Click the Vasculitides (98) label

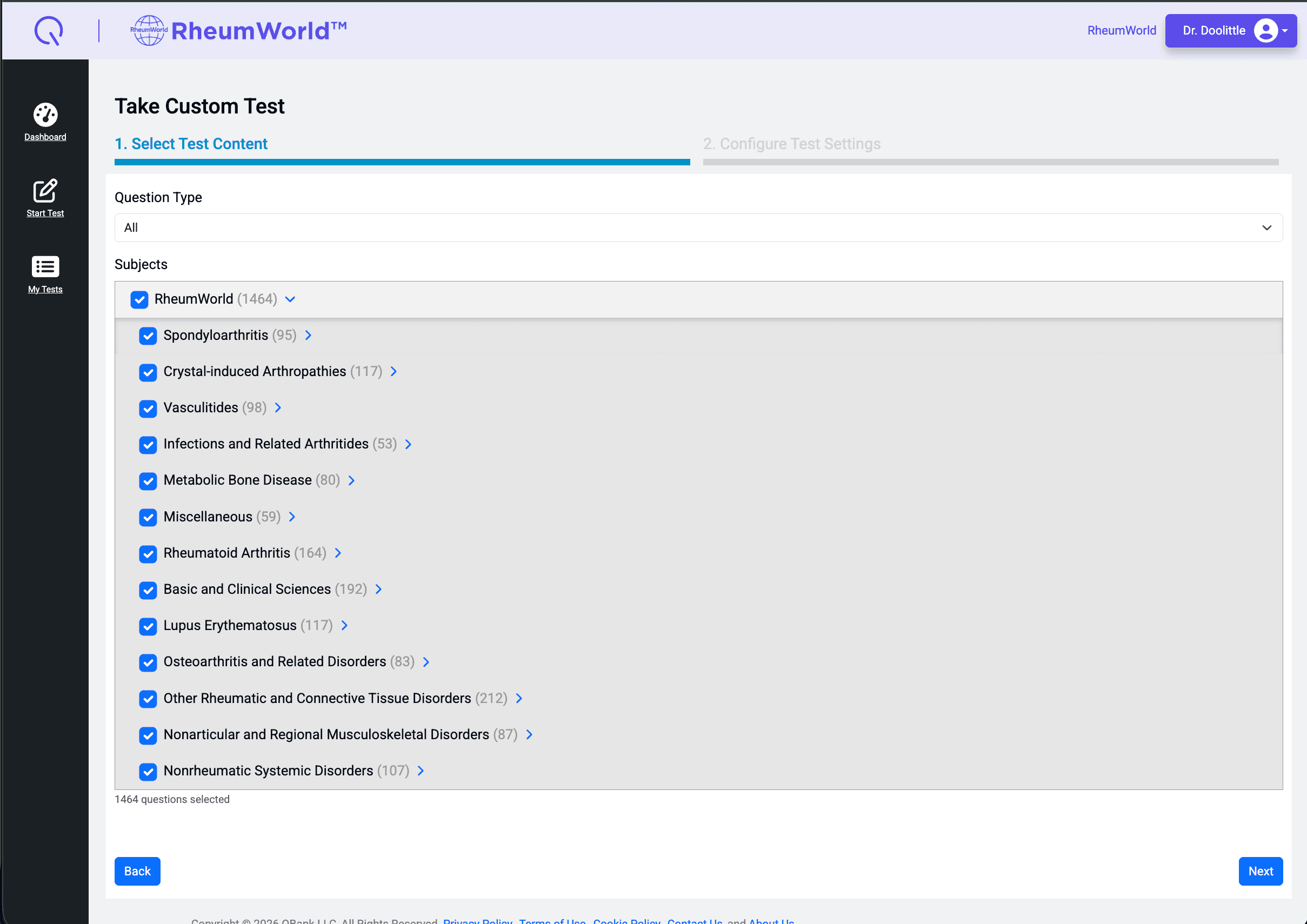coord(215,407)
